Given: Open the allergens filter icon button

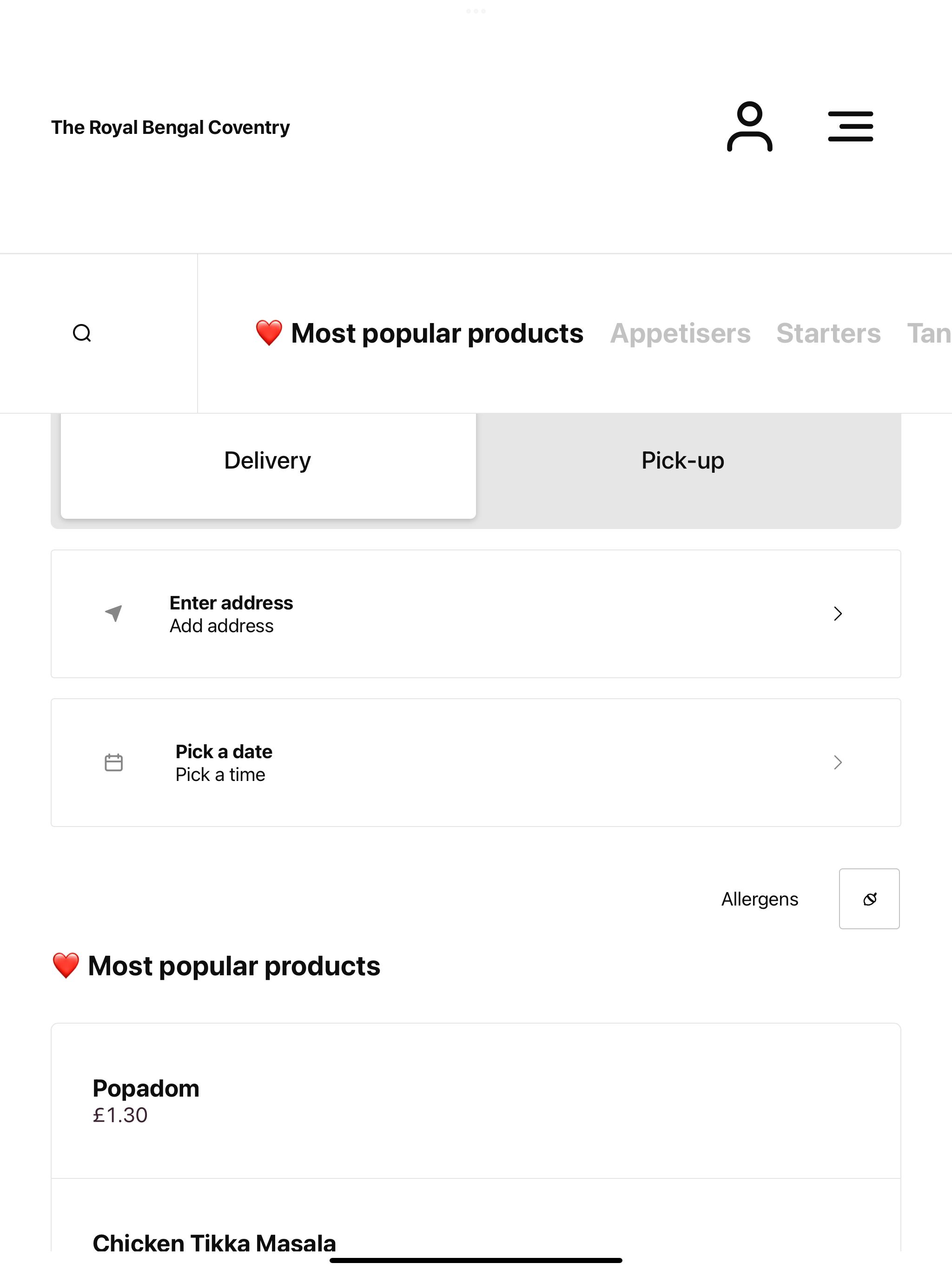Looking at the screenshot, I should click(x=869, y=899).
